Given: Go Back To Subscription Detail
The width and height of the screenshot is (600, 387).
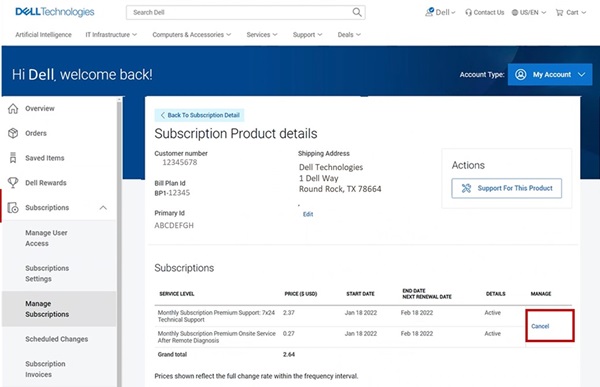Looking at the screenshot, I should [x=199, y=115].
